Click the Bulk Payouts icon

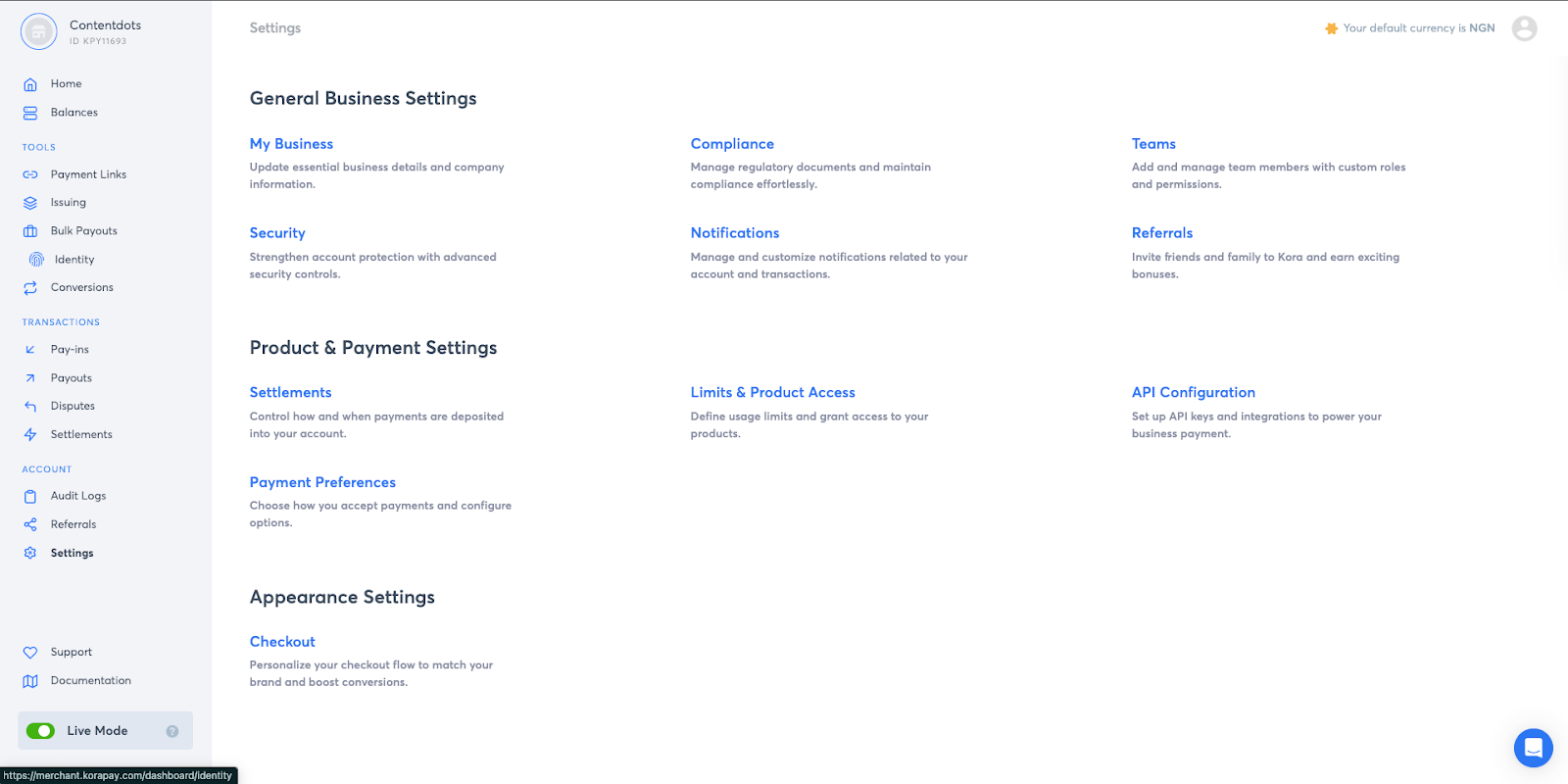30,231
